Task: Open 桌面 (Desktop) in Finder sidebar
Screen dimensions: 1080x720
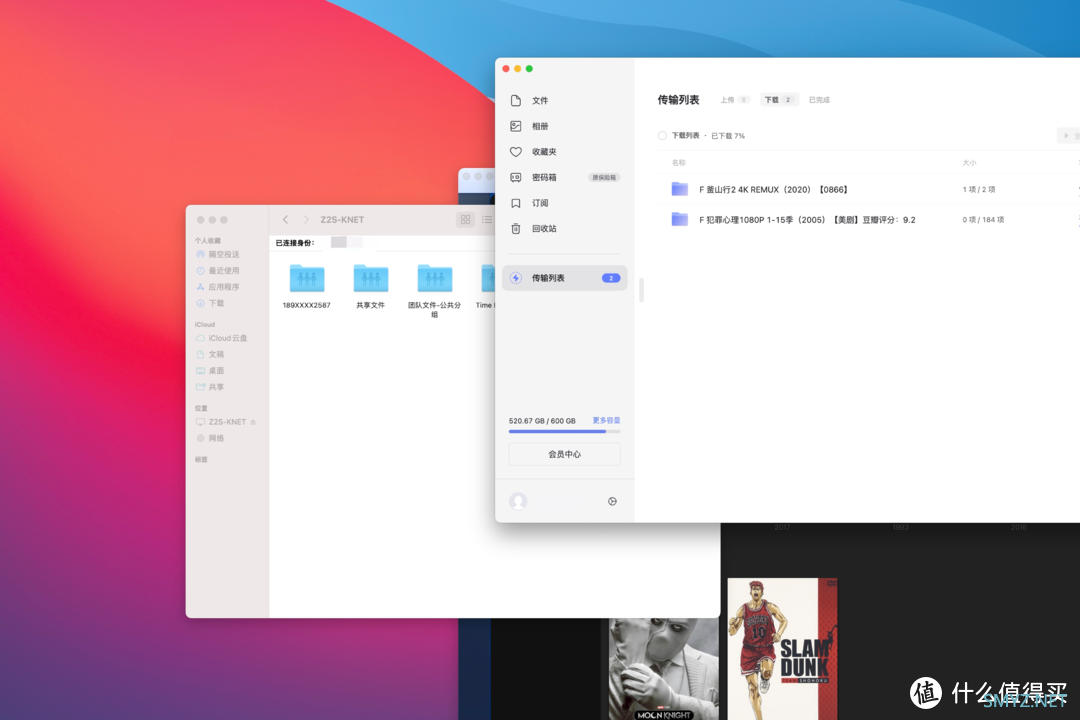Action: (x=216, y=371)
